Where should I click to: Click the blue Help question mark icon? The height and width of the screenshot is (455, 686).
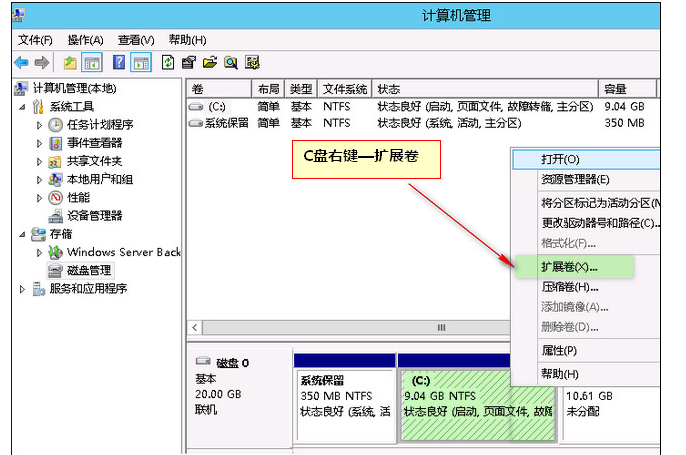[x=119, y=62]
